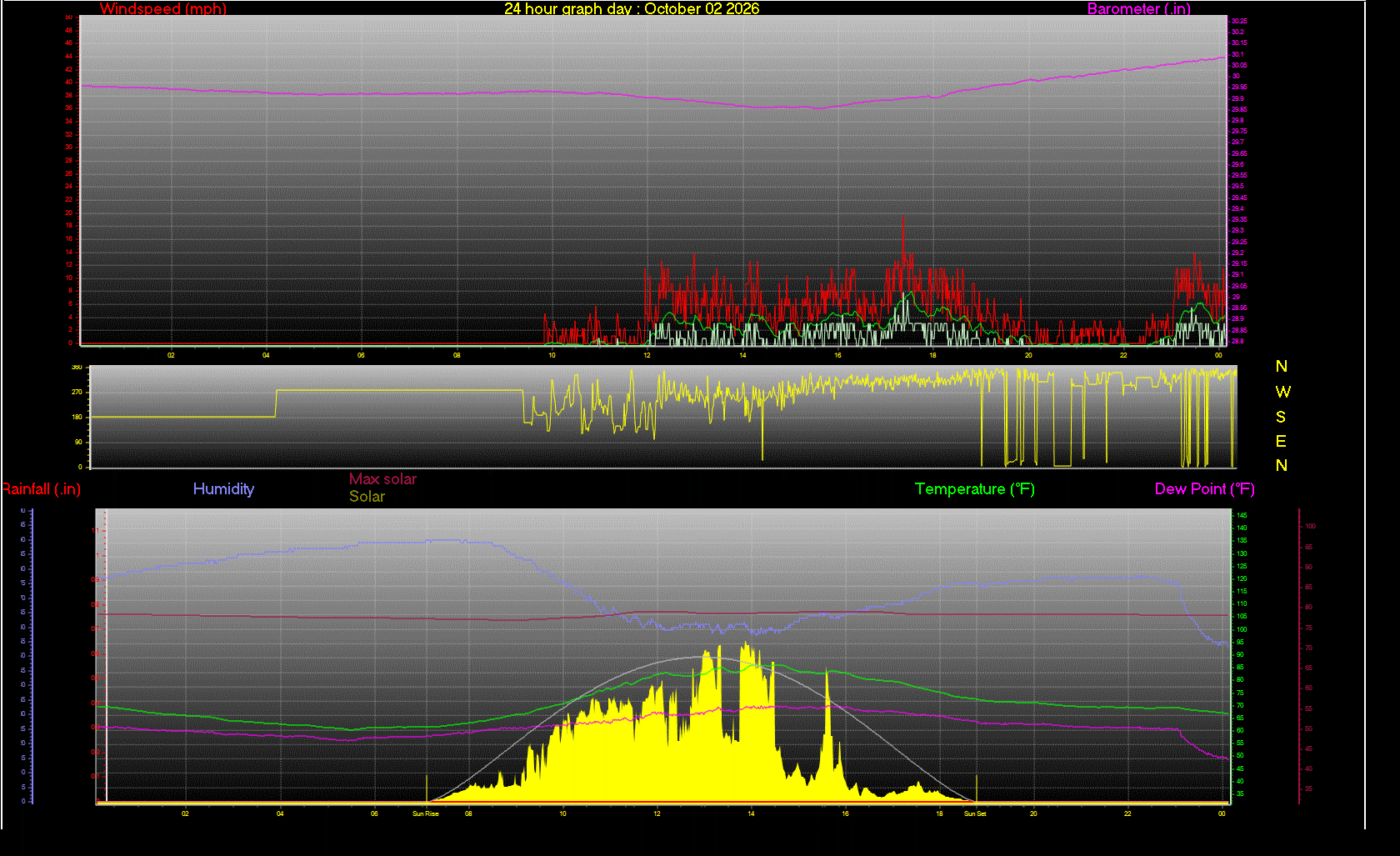Click the W compass direction label
This screenshot has width=1400, height=856.
point(1282,392)
